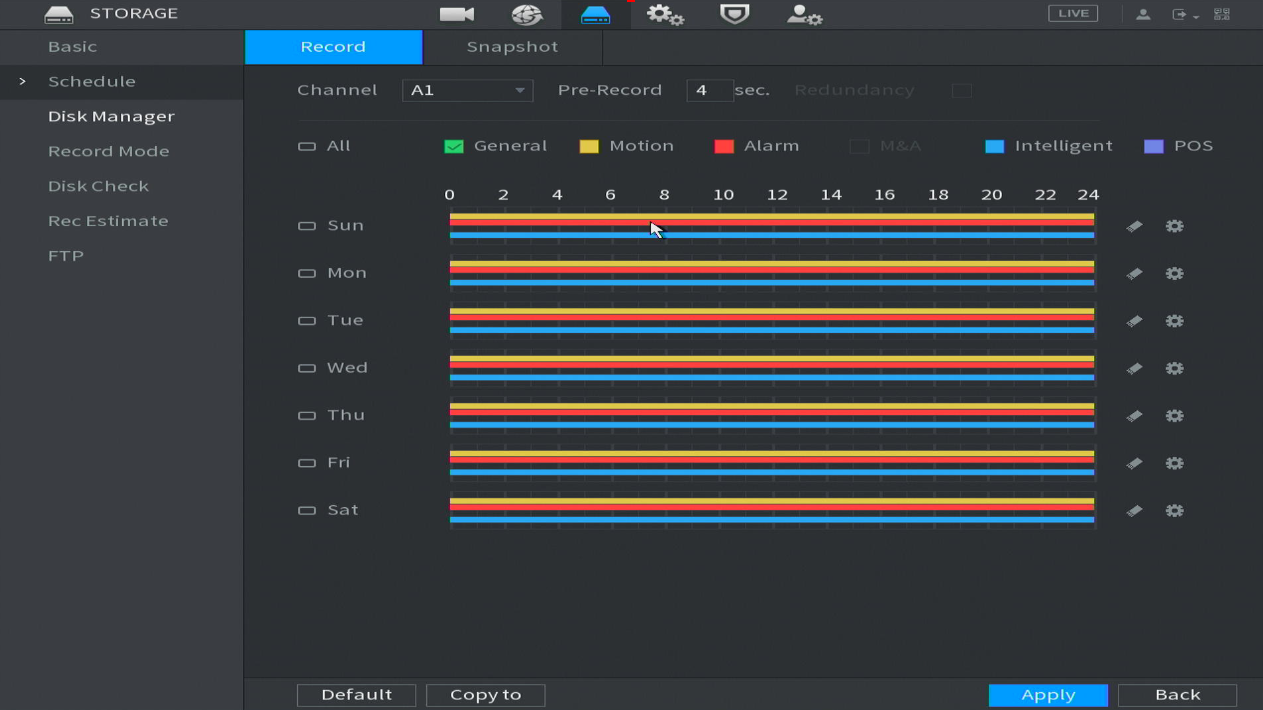Click the Default button
This screenshot has height=710, width=1263.
(x=356, y=695)
